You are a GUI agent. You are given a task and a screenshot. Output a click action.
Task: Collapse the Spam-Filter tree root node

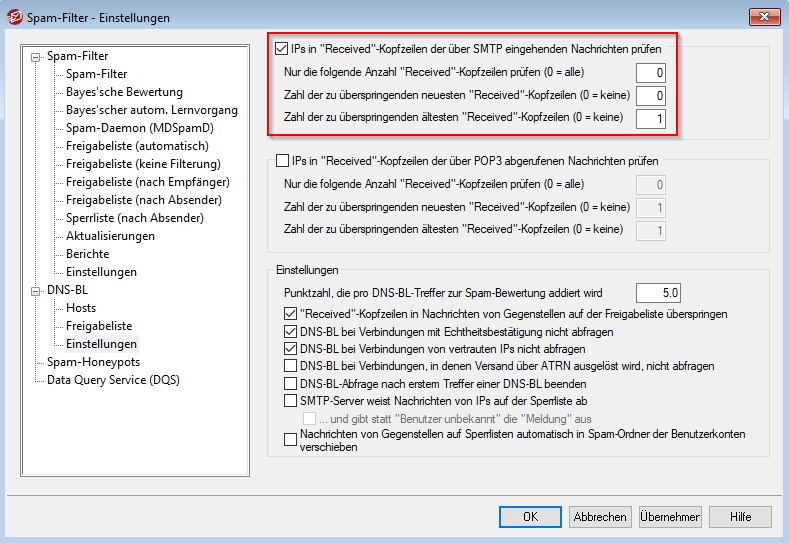pyautogui.click(x=37, y=57)
